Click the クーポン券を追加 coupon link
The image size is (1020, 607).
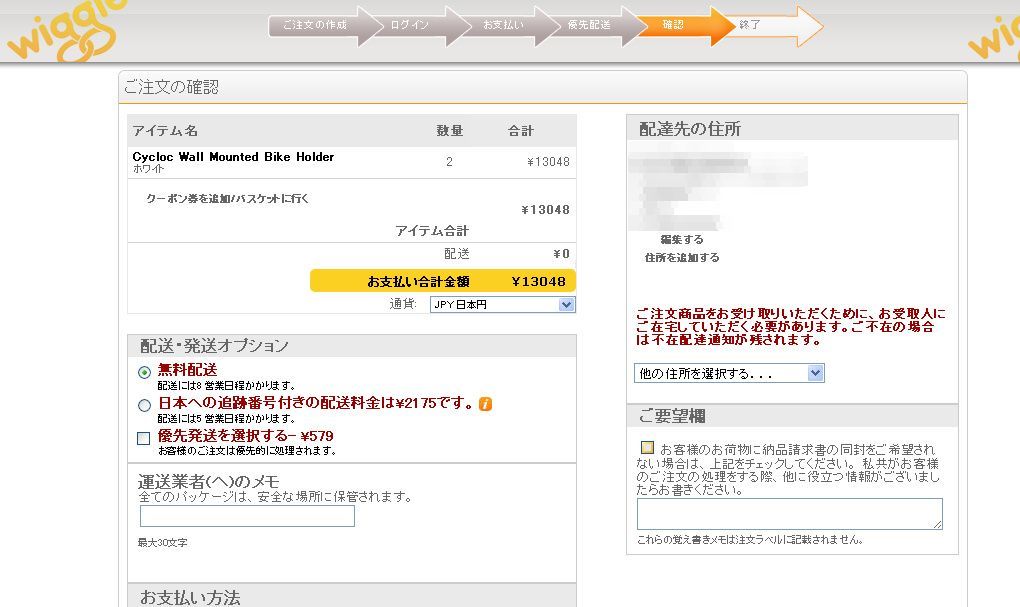coord(228,199)
